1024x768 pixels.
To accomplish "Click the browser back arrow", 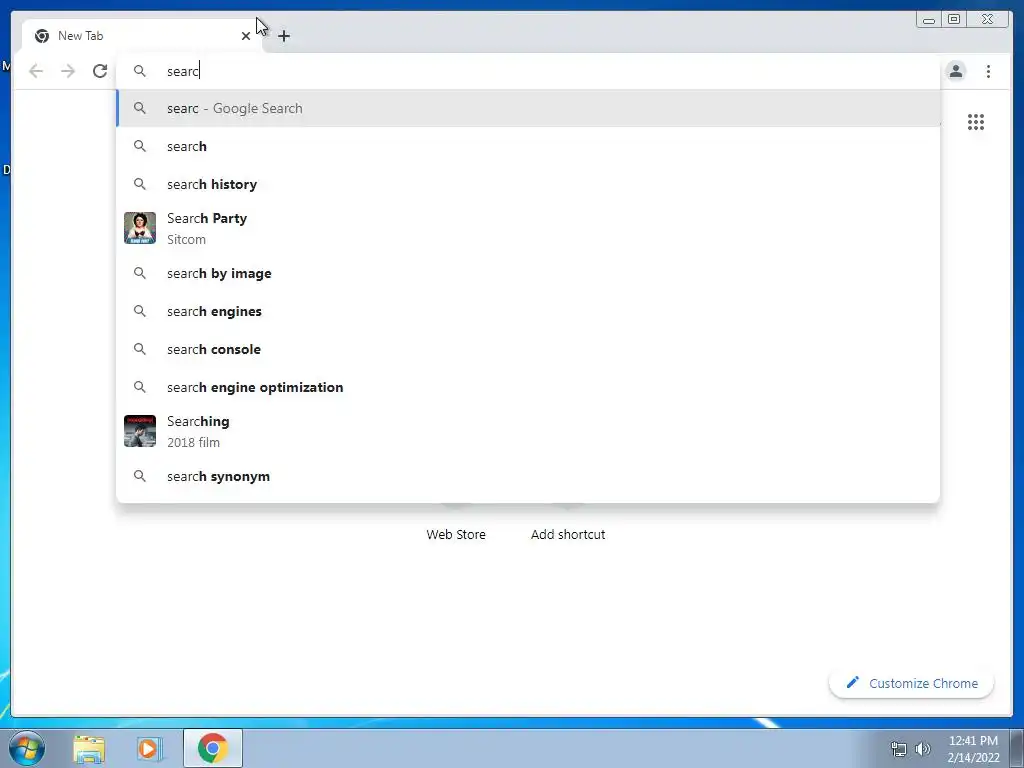I will click(36, 71).
